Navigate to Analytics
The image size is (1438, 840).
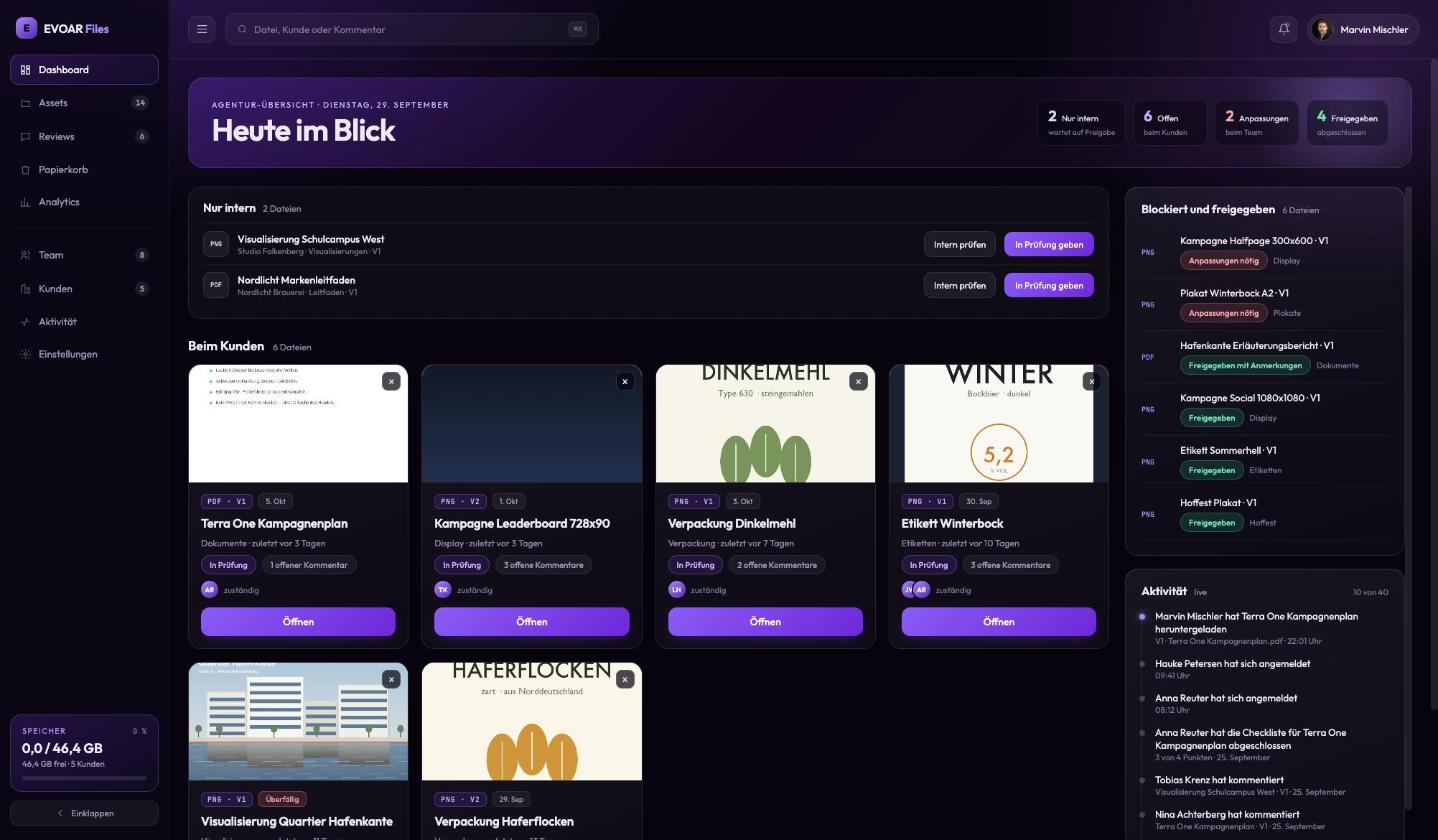tap(85, 202)
